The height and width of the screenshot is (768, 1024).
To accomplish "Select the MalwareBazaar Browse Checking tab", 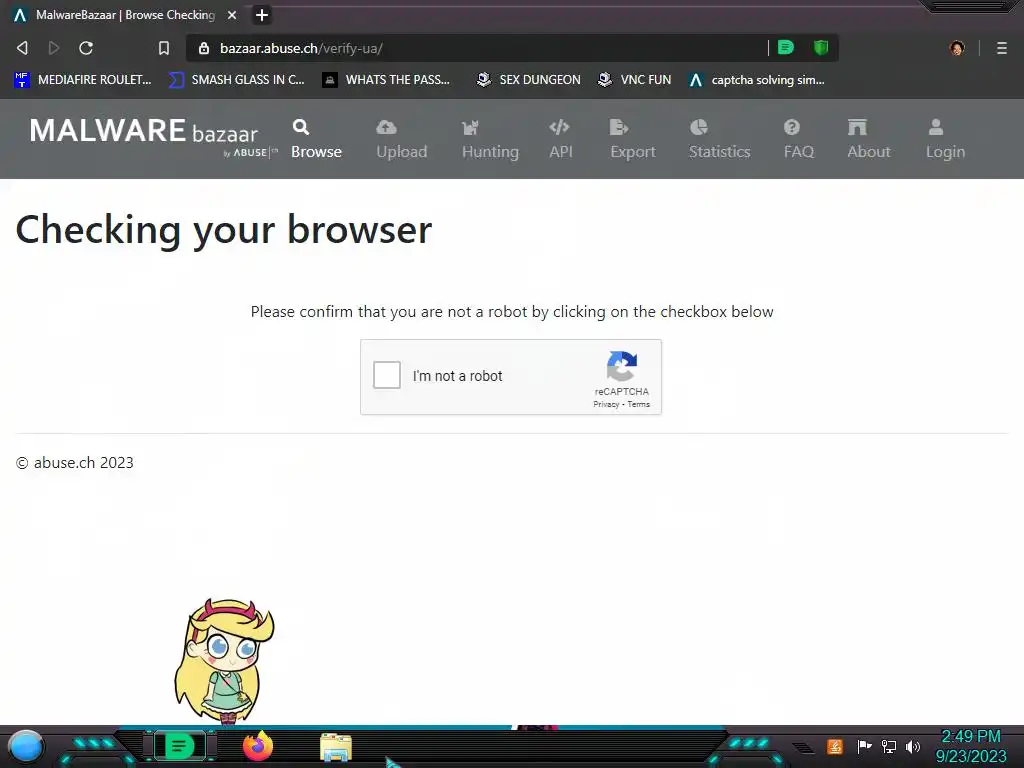I will click(124, 15).
